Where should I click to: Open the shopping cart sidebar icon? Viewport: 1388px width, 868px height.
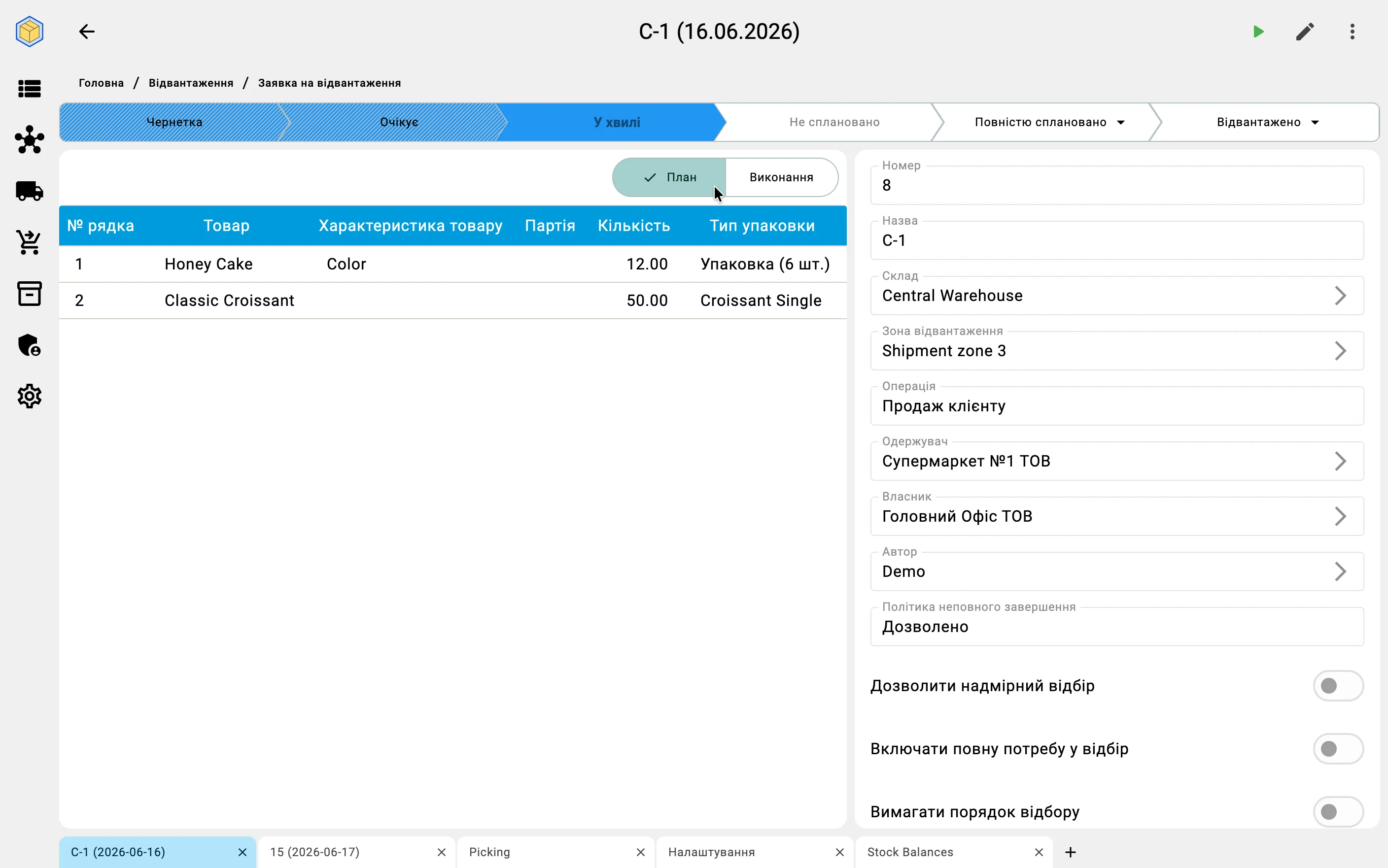pyautogui.click(x=29, y=242)
